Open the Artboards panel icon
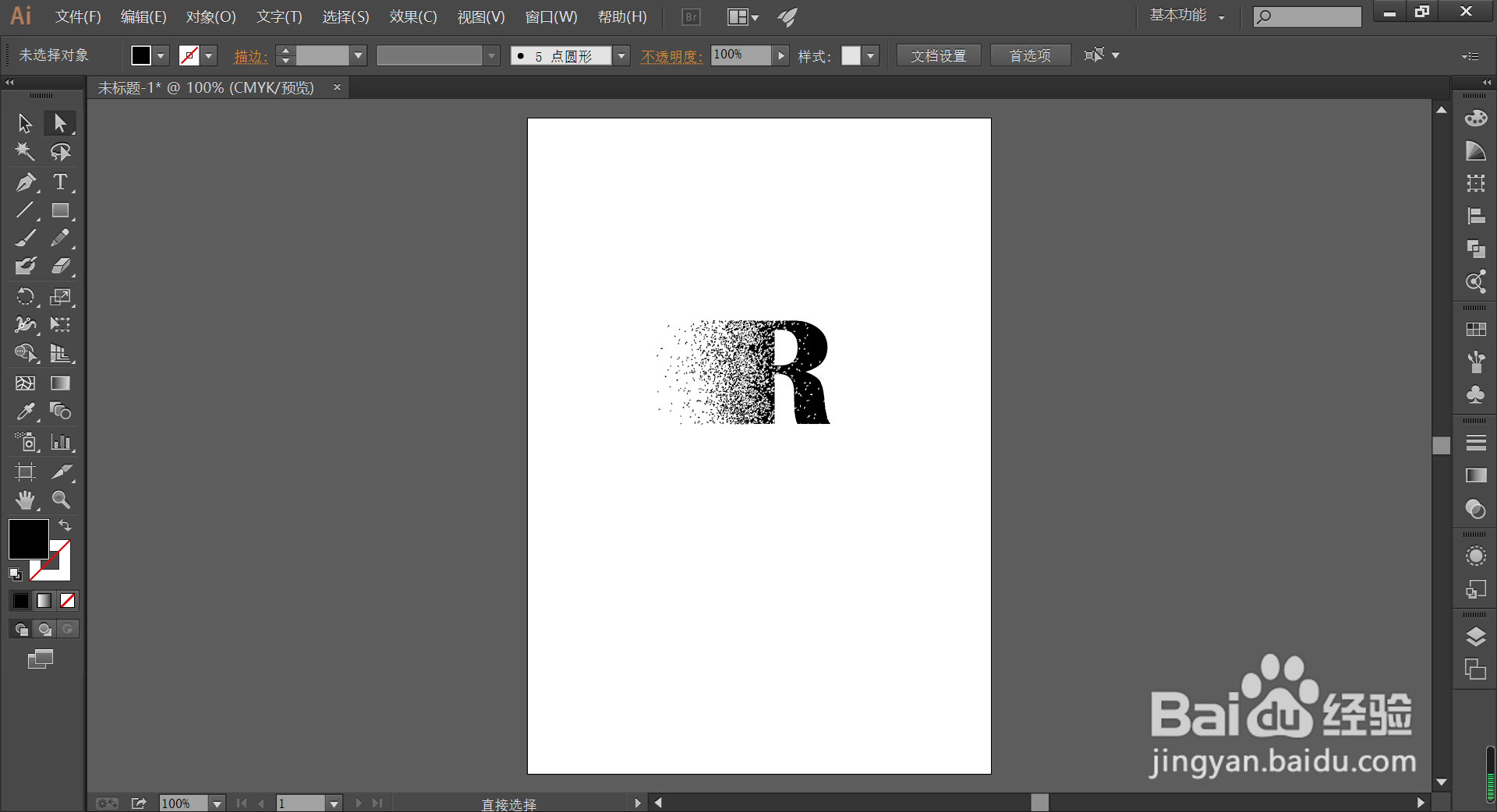This screenshot has width=1497, height=812. pyautogui.click(x=1475, y=669)
